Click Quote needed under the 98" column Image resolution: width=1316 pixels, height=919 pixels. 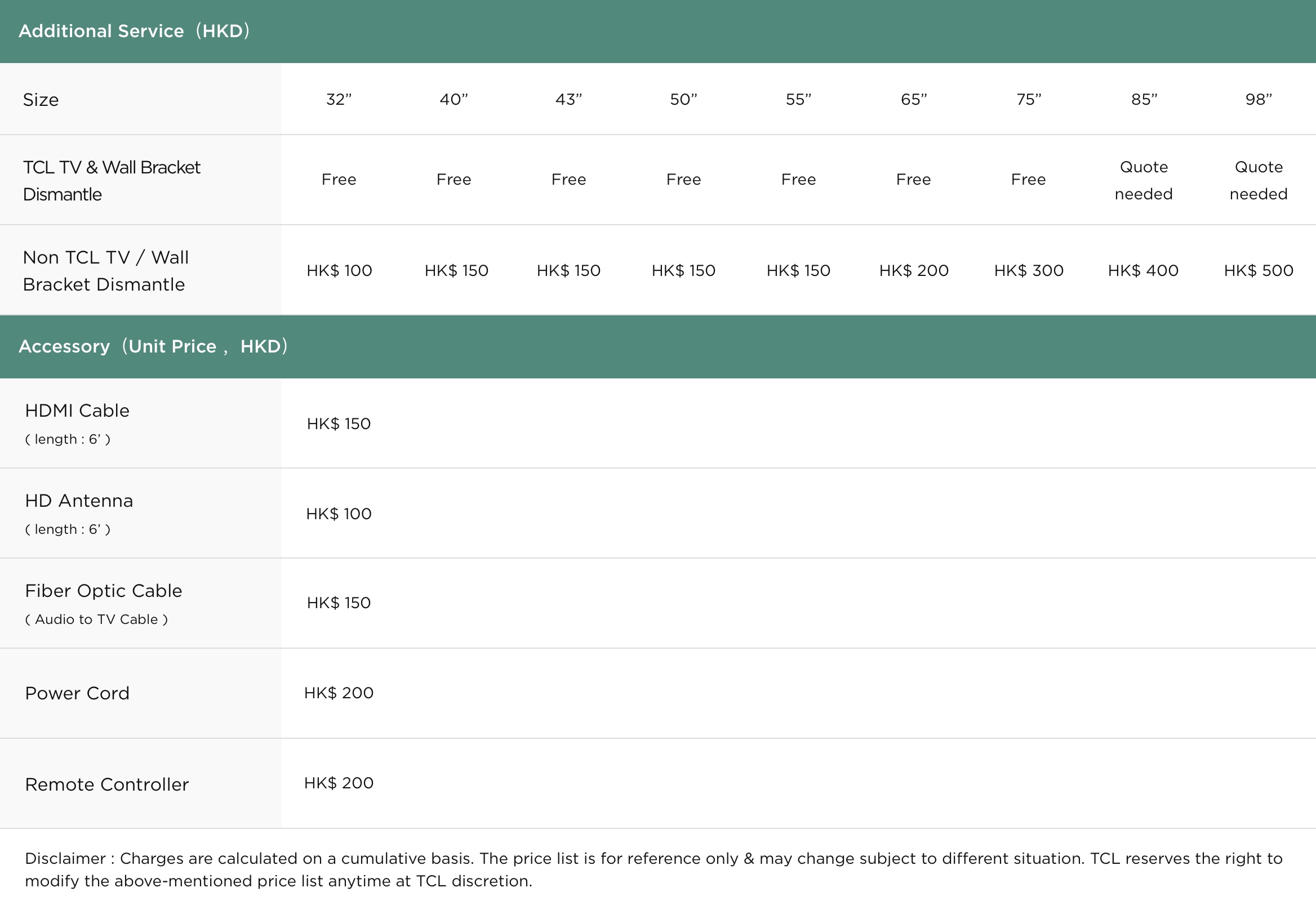click(1258, 180)
